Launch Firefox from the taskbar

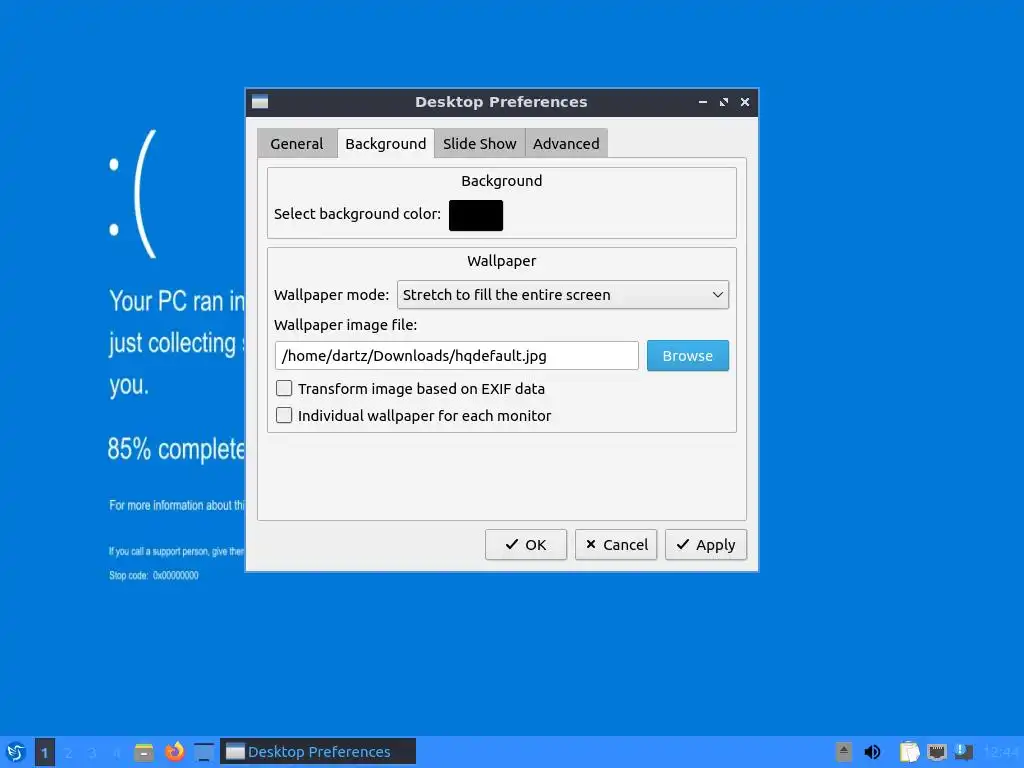coord(174,752)
